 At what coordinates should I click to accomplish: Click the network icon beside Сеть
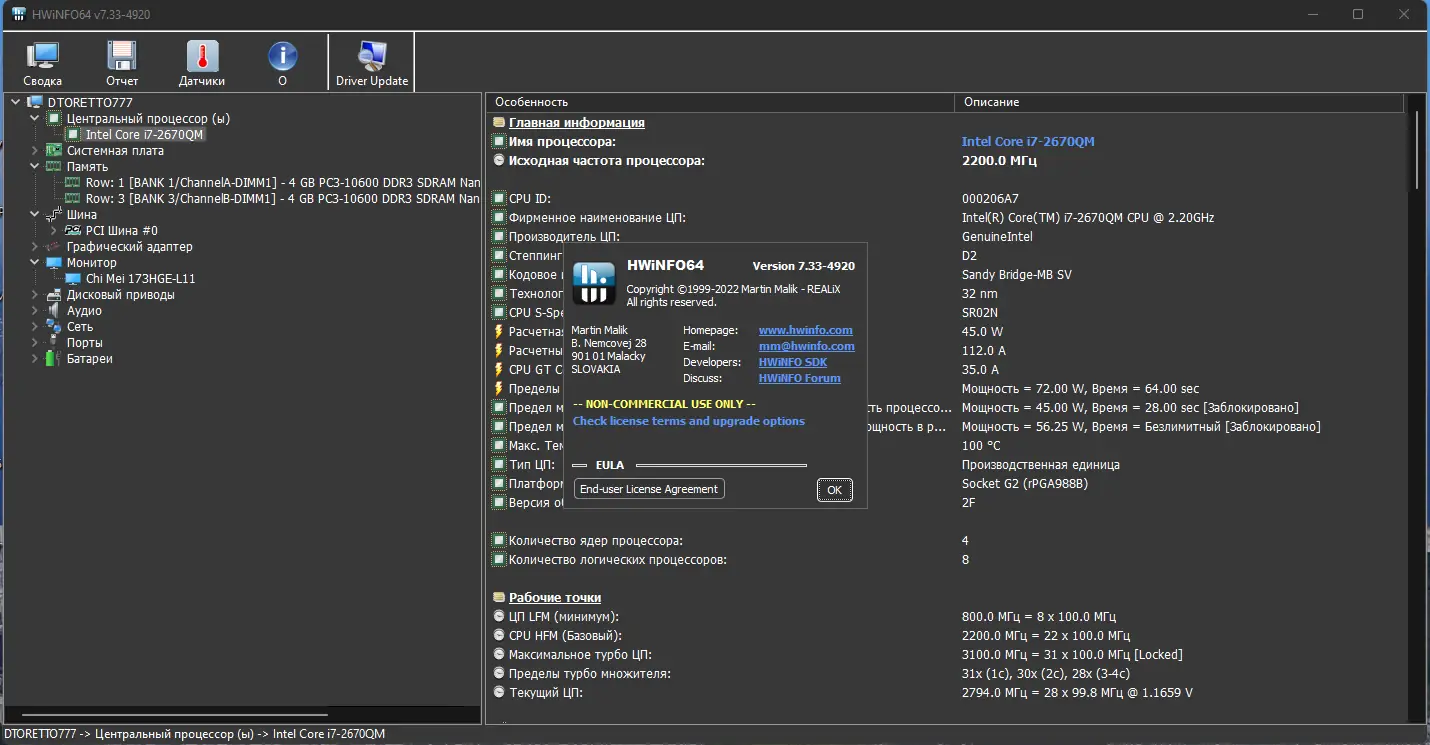53,326
